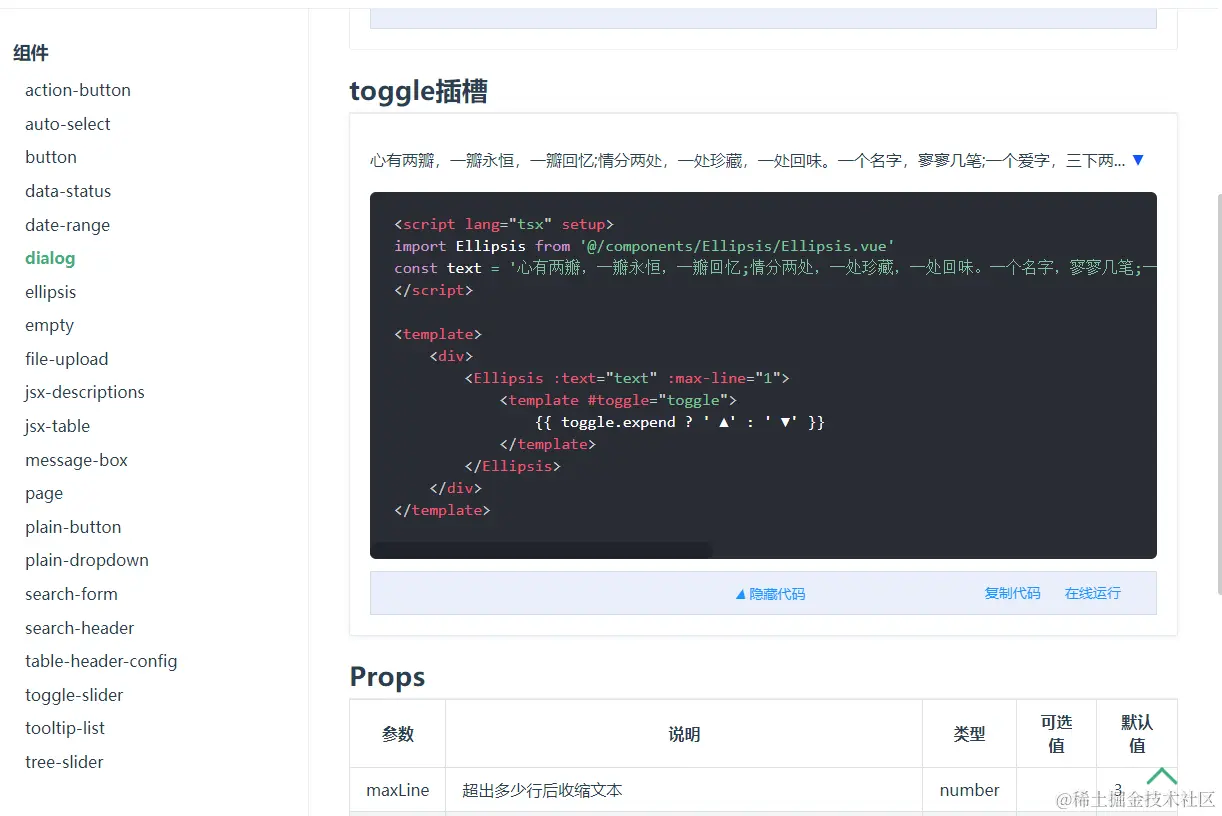Viewport: 1222px width, 816px height.
Task: Click the code block horizontal scrollbar
Action: pyautogui.click(x=541, y=550)
